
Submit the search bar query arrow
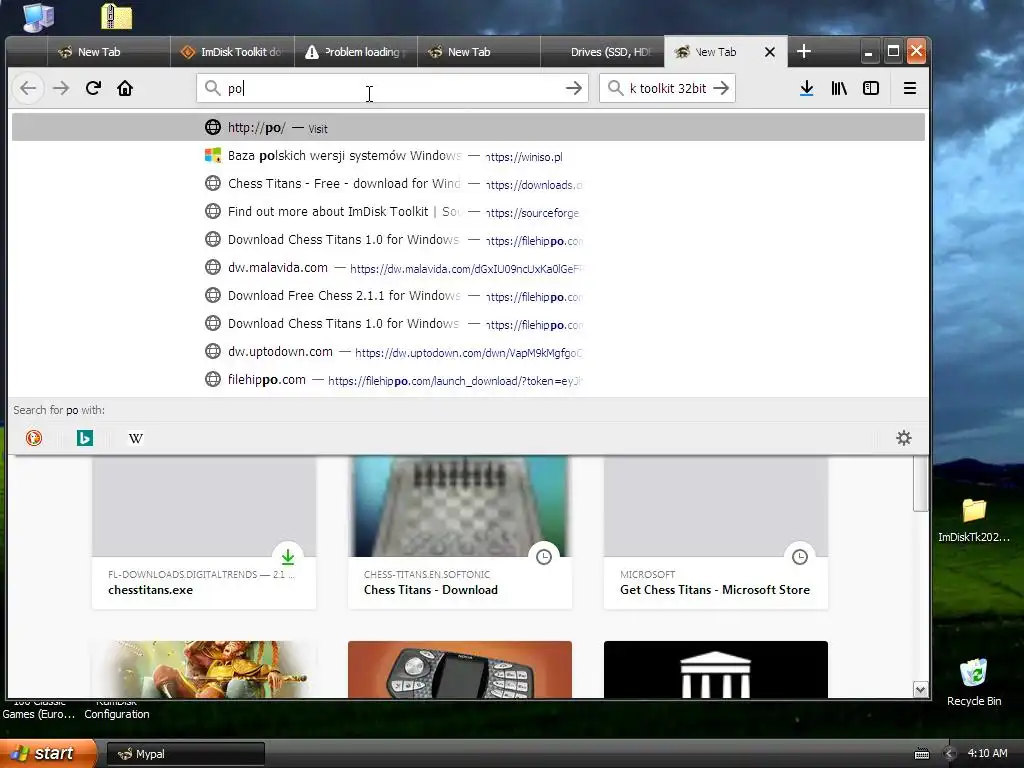(x=721, y=88)
